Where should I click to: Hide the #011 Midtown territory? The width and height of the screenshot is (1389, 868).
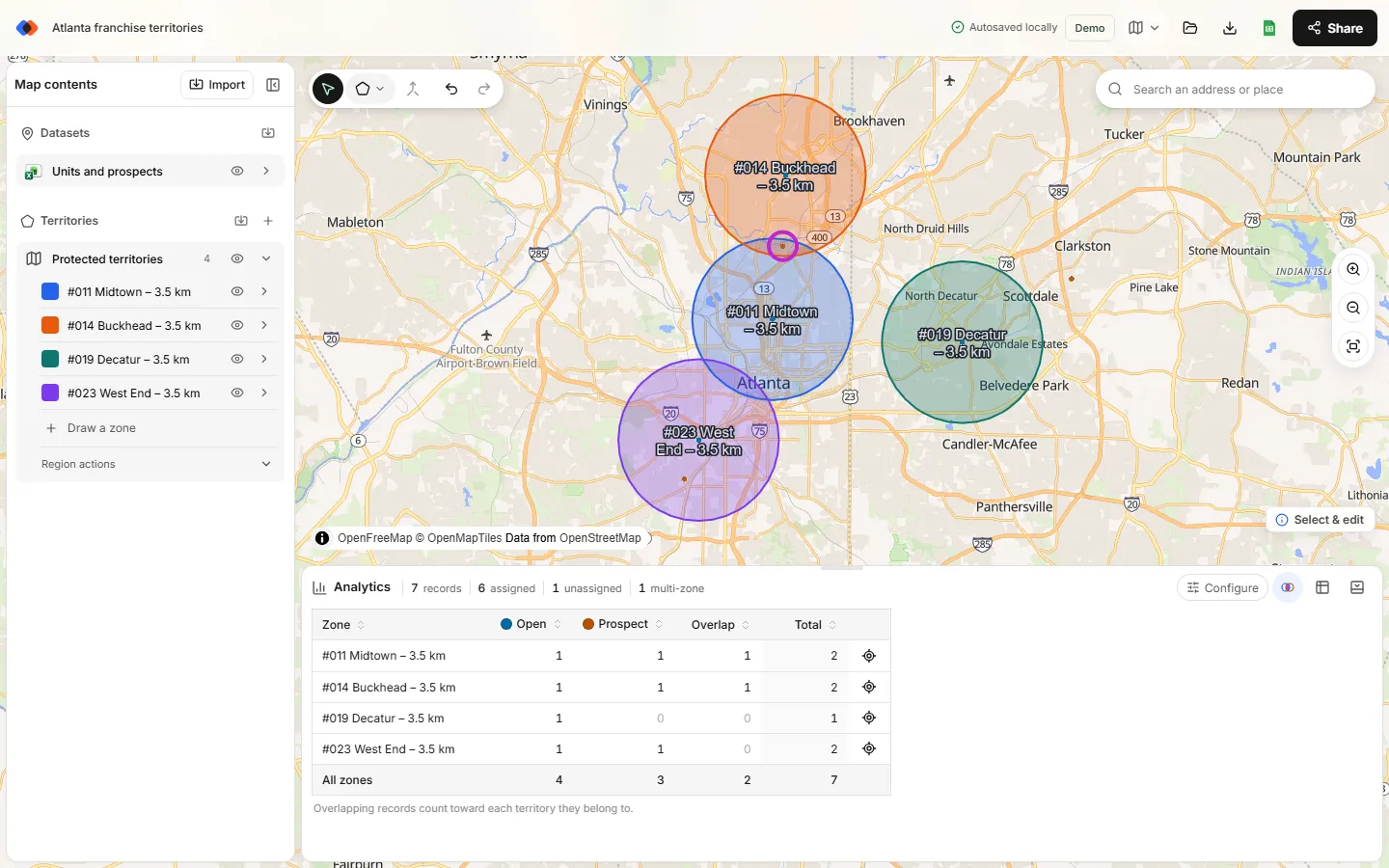pos(236,291)
